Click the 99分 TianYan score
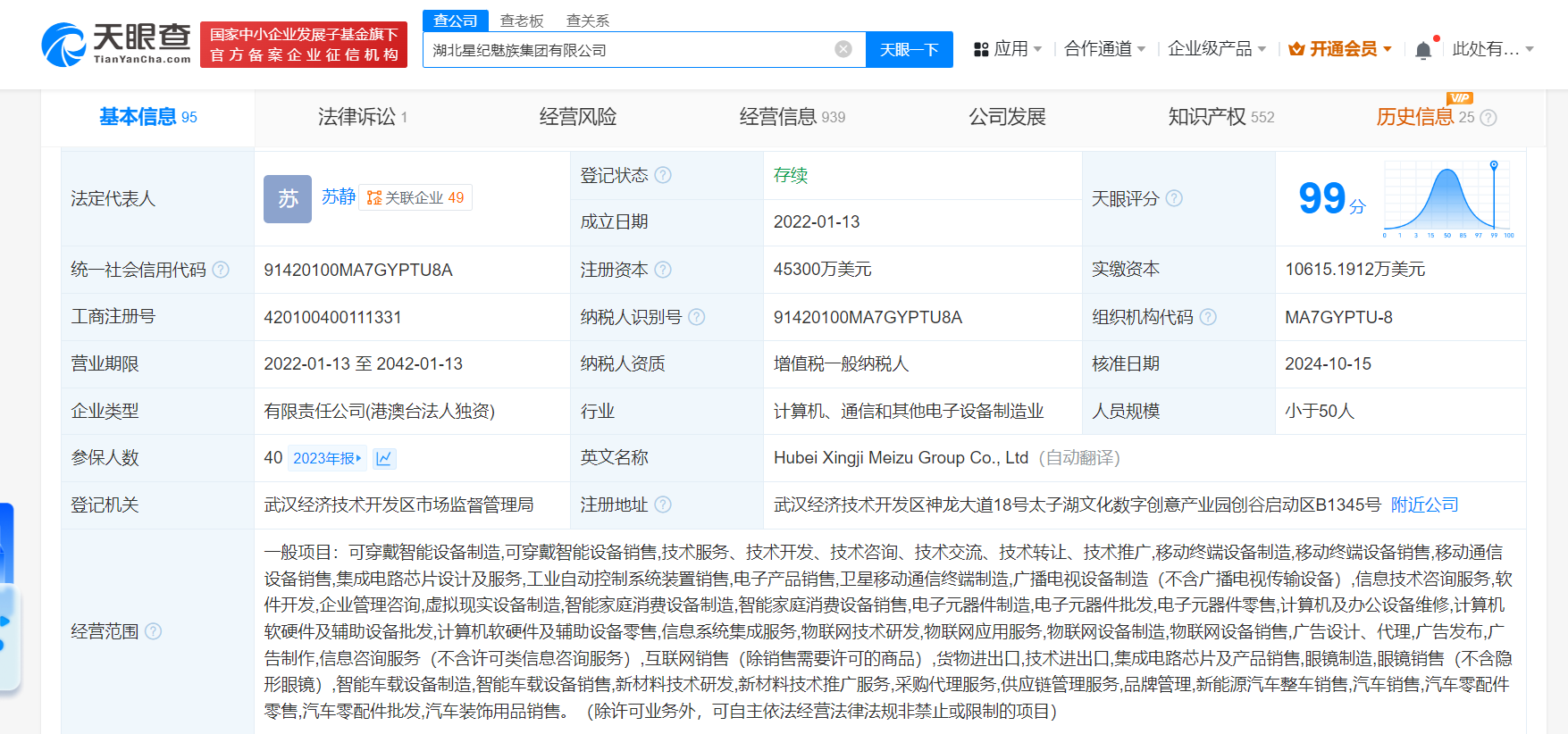The image size is (1568, 734). 1331,198
